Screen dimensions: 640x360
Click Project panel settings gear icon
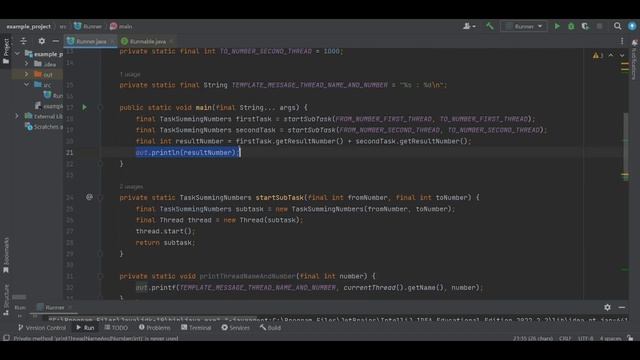pos(42,41)
